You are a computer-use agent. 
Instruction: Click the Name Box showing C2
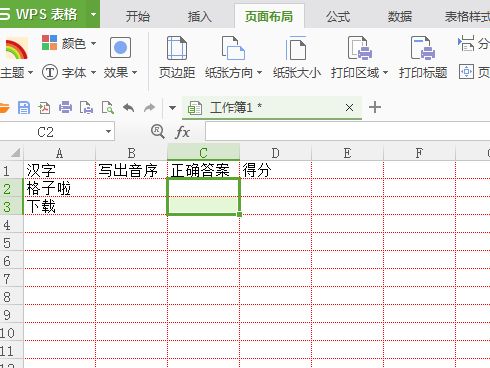57,132
